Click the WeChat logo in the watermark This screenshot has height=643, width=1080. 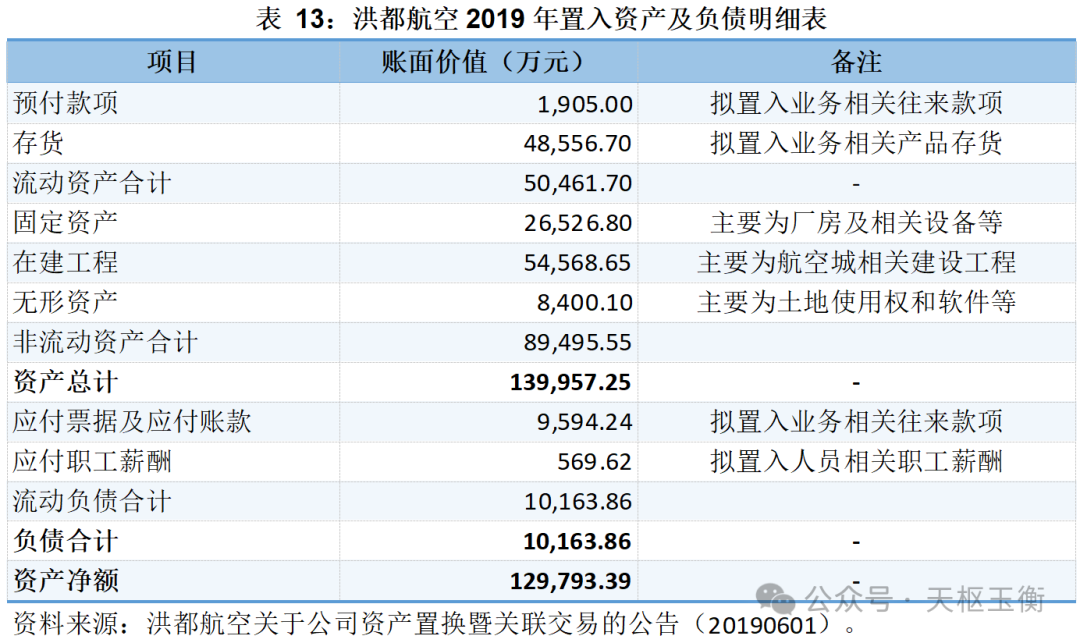[x=777, y=598]
